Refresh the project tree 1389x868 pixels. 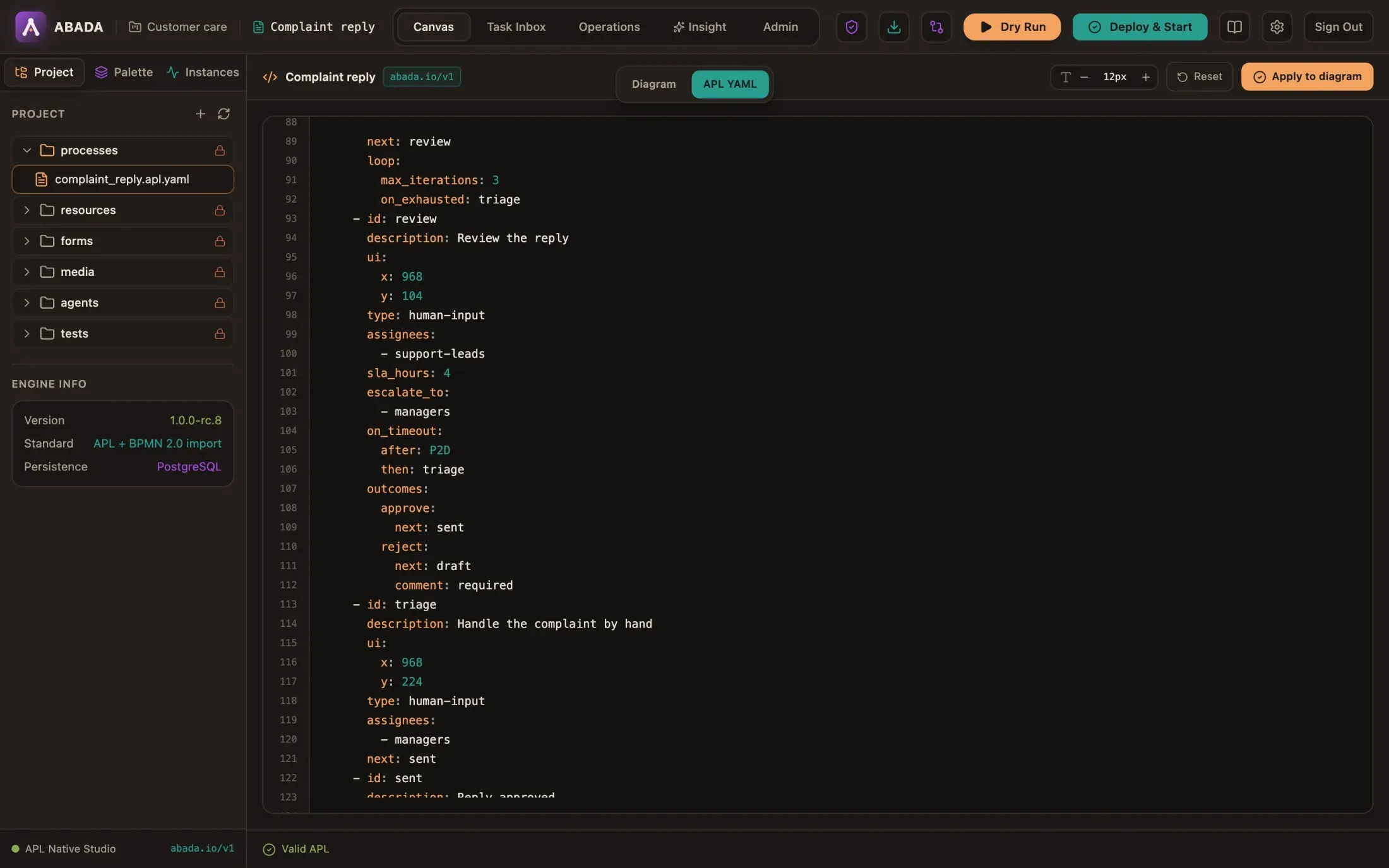pyautogui.click(x=224, y=114)
